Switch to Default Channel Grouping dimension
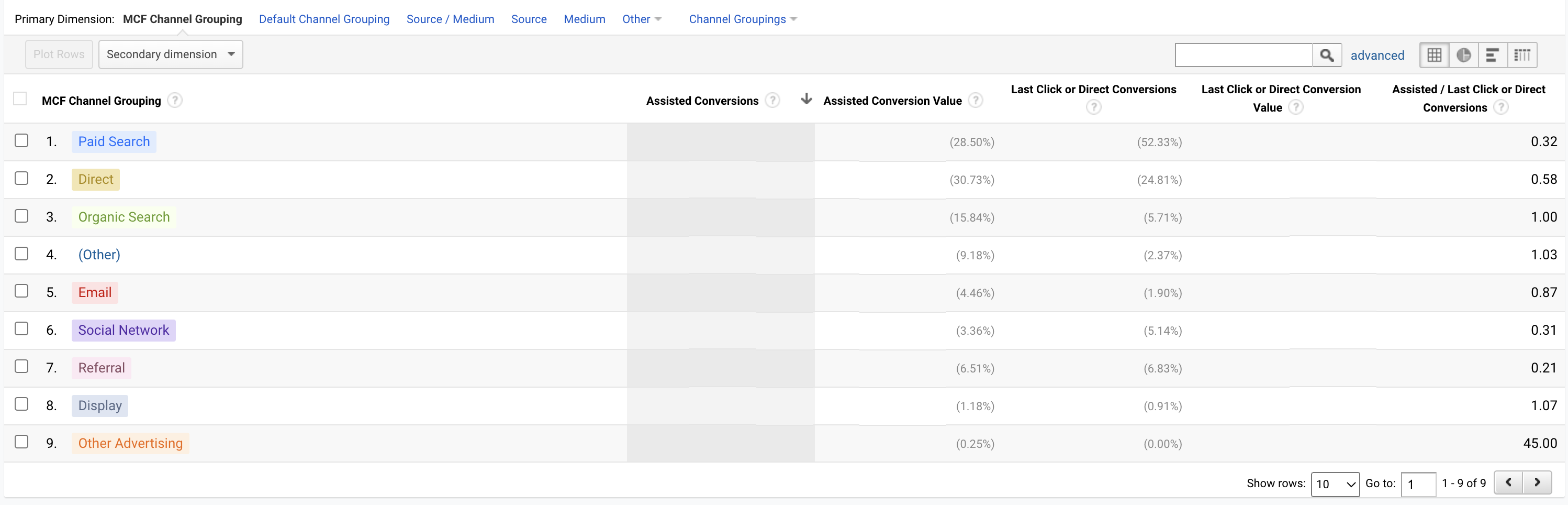The width and height of the screenshot is (1568, 505). [324, 19]
